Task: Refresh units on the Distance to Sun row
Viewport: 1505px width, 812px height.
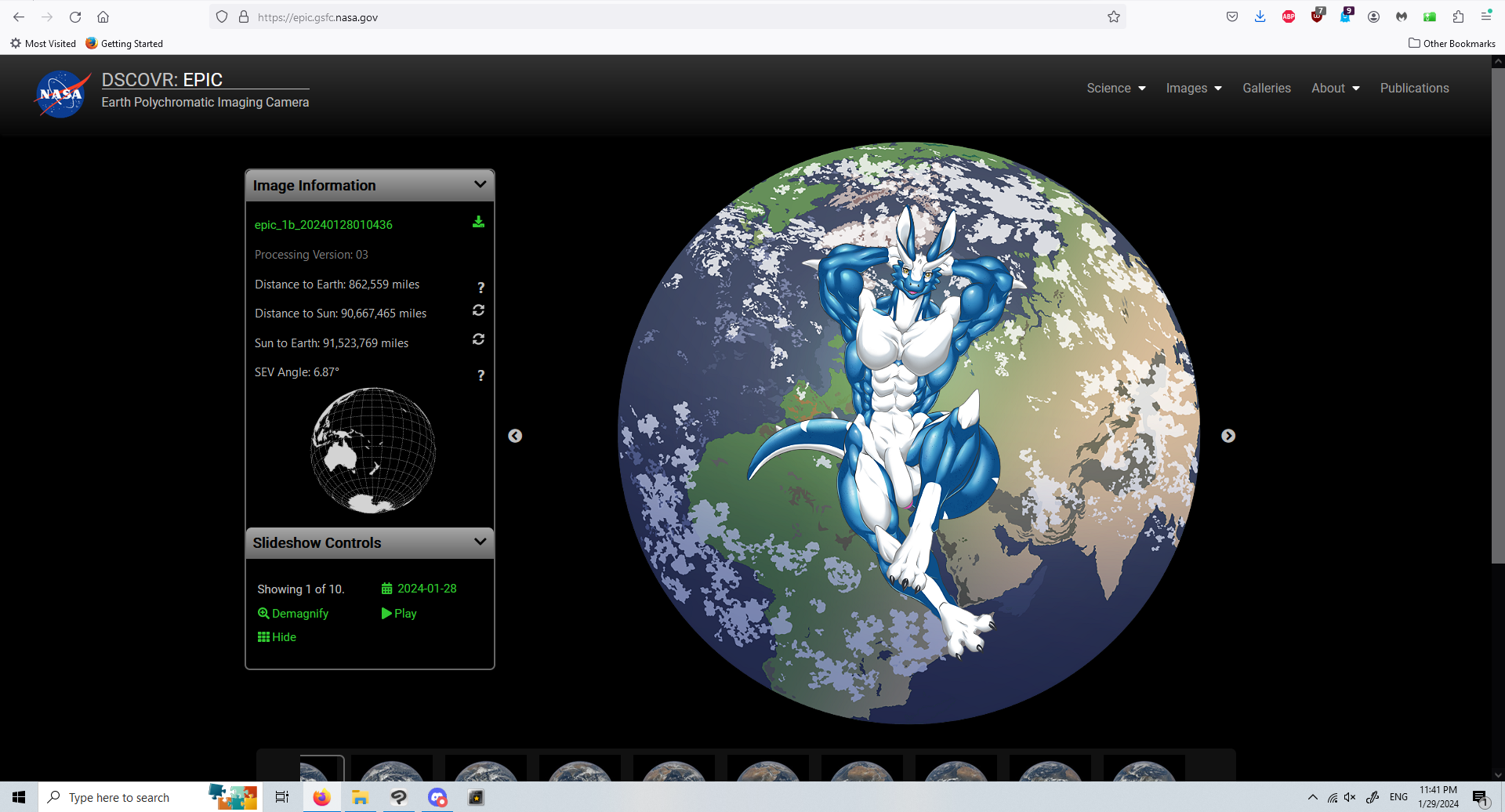Action: click(478, 310)
